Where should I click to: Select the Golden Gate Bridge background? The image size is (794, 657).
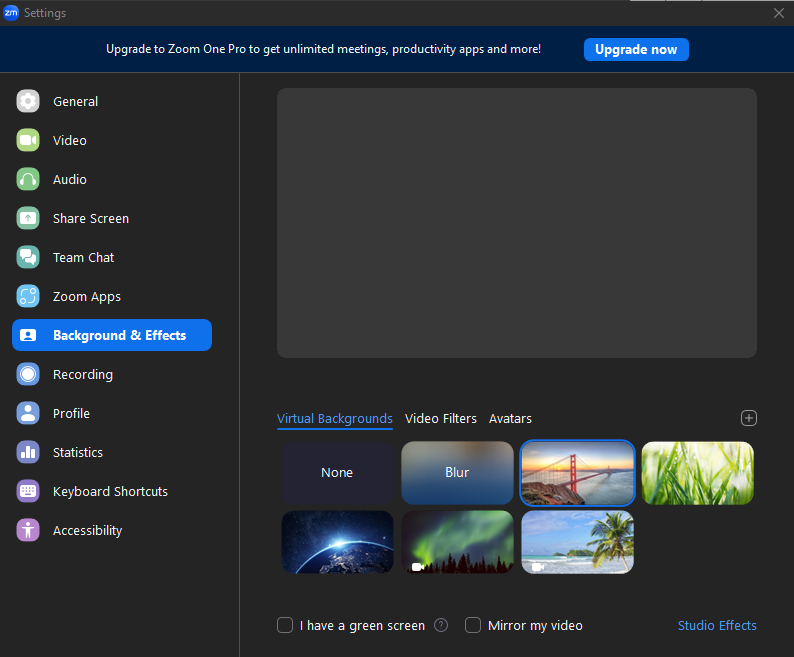(x=577, y=473)
